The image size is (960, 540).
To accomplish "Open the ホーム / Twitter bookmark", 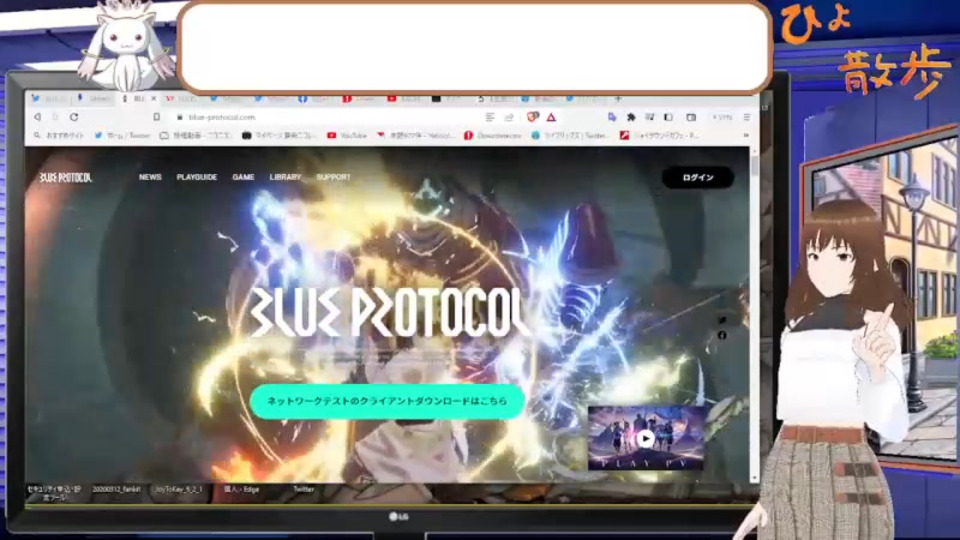I will [122, 135].
